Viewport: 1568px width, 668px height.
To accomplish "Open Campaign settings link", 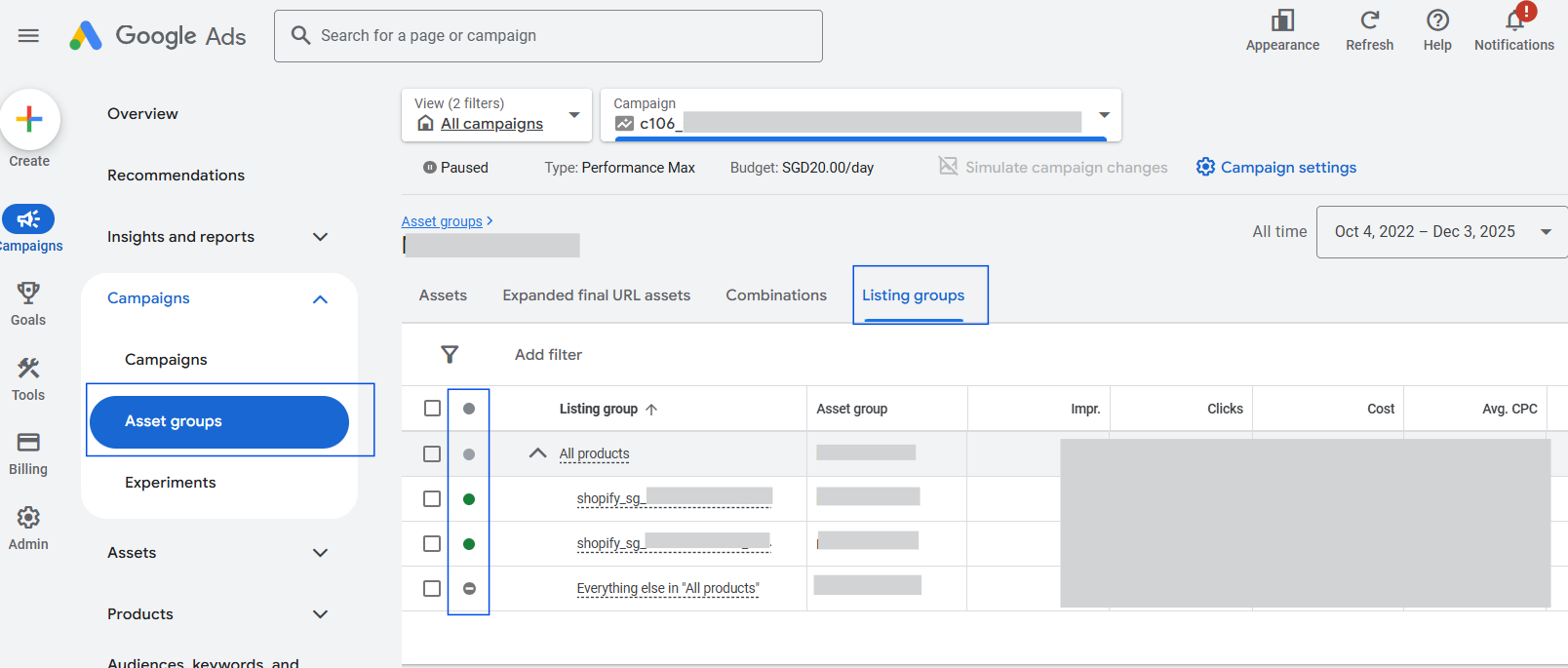I will point(1288,168).
